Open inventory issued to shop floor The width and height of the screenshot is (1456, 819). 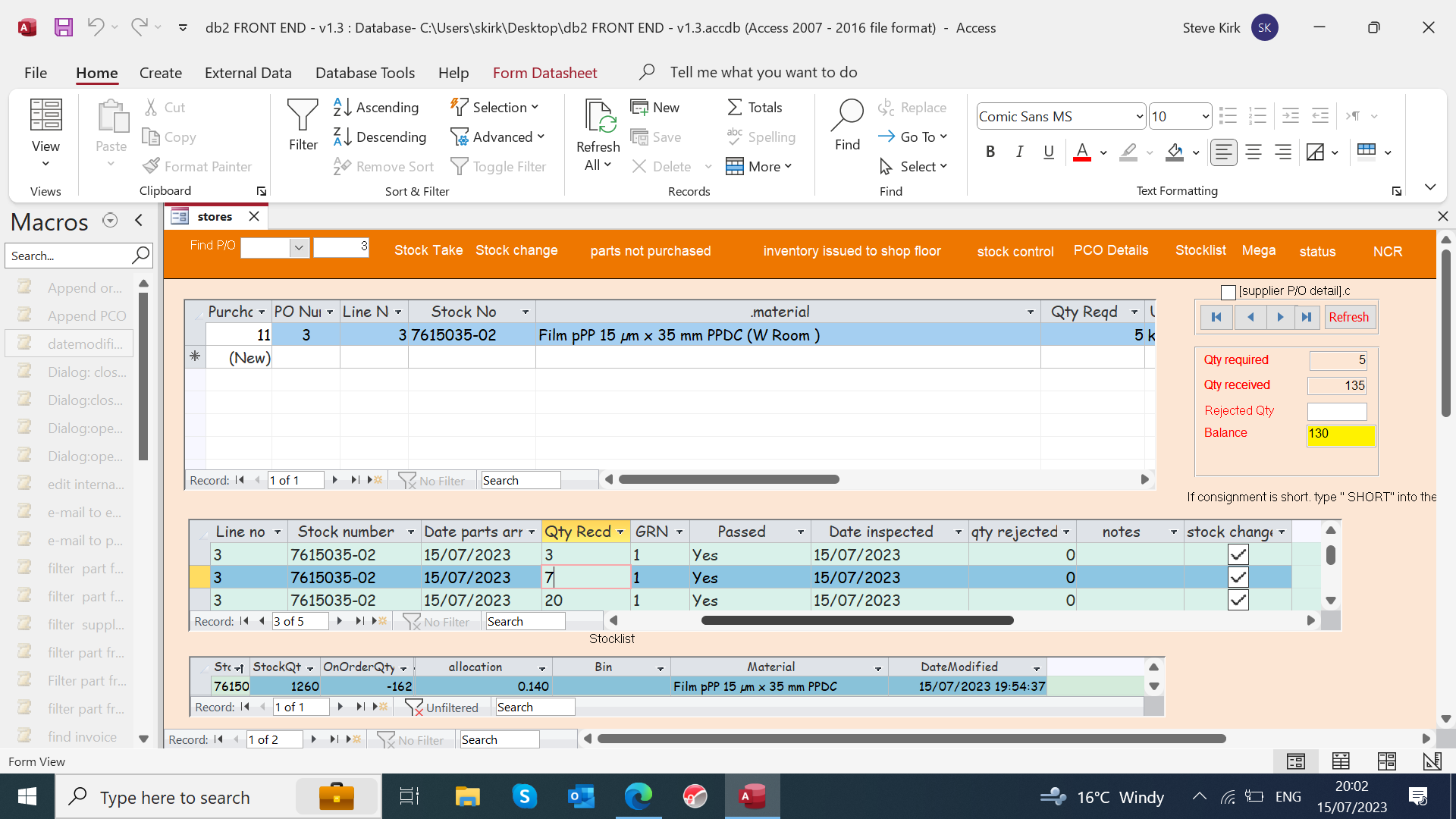coord(852,251)
